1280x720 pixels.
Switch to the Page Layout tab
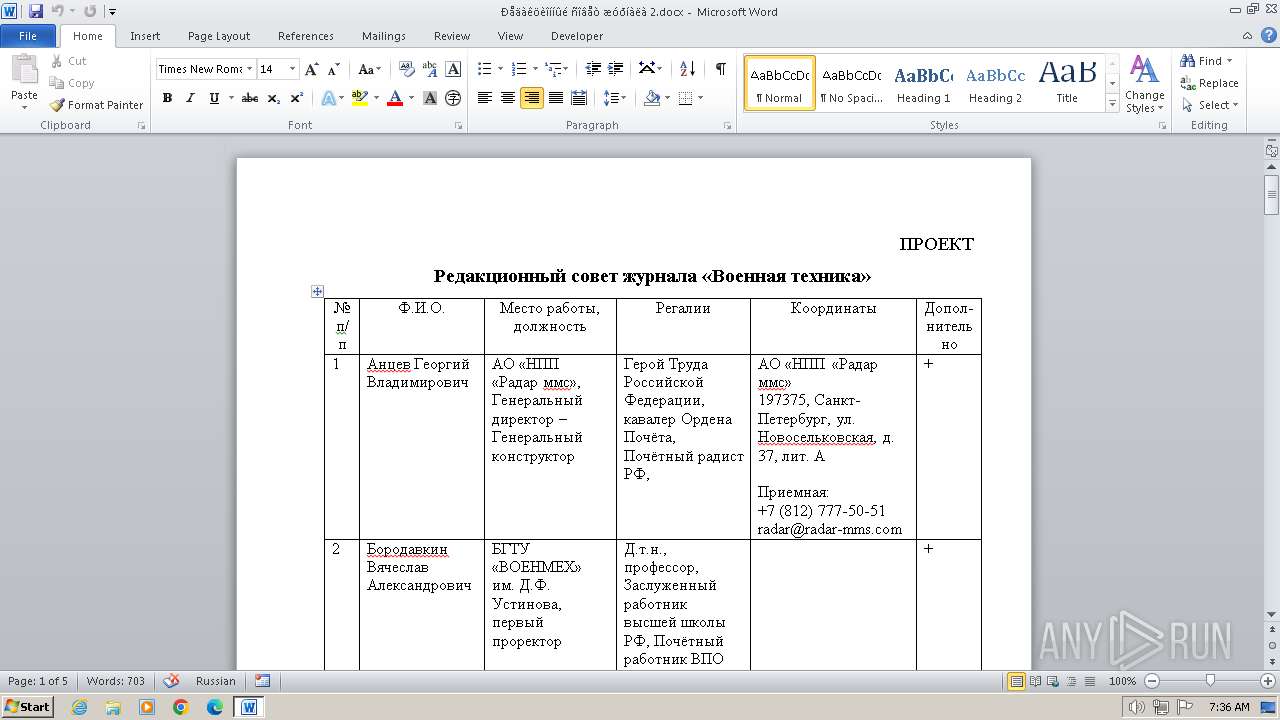pyautogui.click(x=219, y=36)
